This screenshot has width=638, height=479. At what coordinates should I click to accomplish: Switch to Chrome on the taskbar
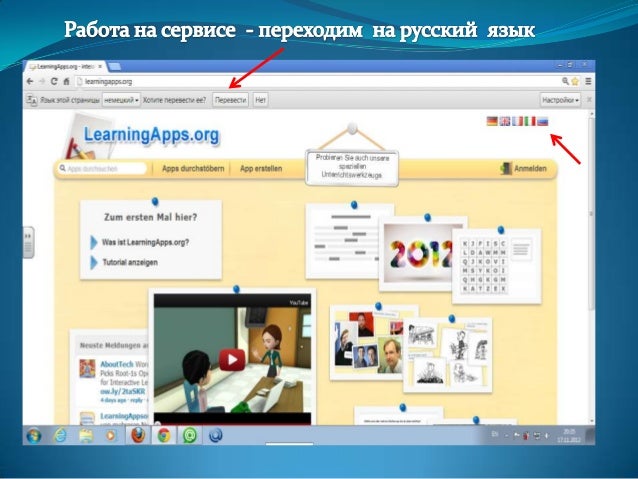(164, 435)
